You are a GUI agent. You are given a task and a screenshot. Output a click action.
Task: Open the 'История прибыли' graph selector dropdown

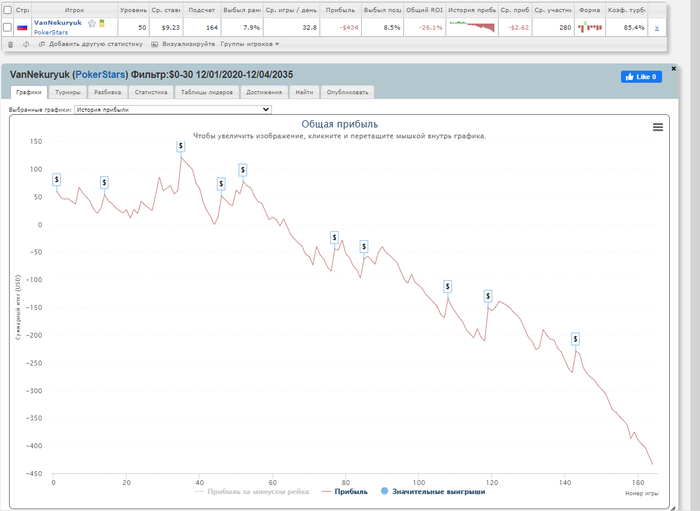point(173,109)
